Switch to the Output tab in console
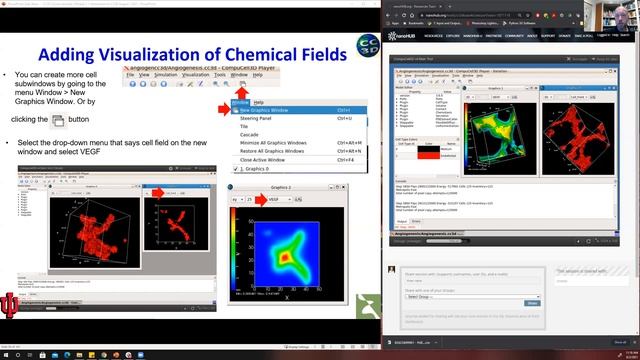640x360 pixels. [x=402, y=221]
